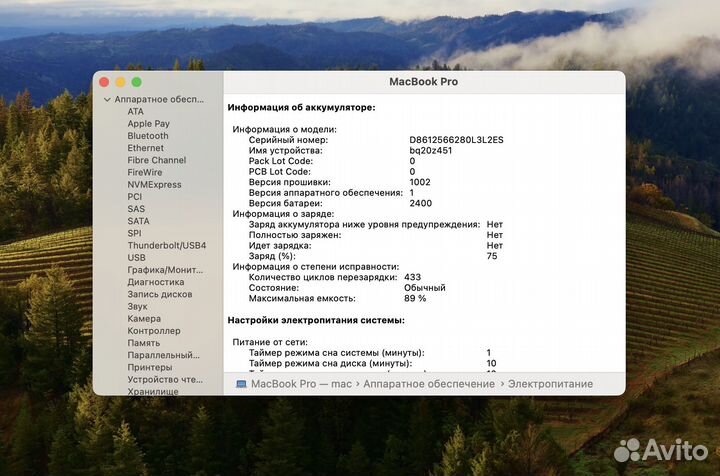
Task: Click the Информация об аккумуляторе heading
Action: coord(301,107)
